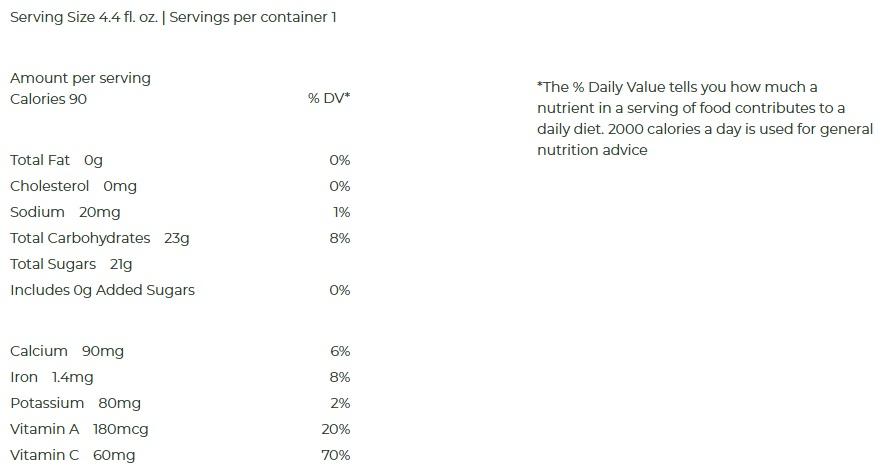Click the Serving Size 4.4 fl. oz. text
Image resolution: width=890 pixels, height=474 pixels.
click(x=84, y=18)
